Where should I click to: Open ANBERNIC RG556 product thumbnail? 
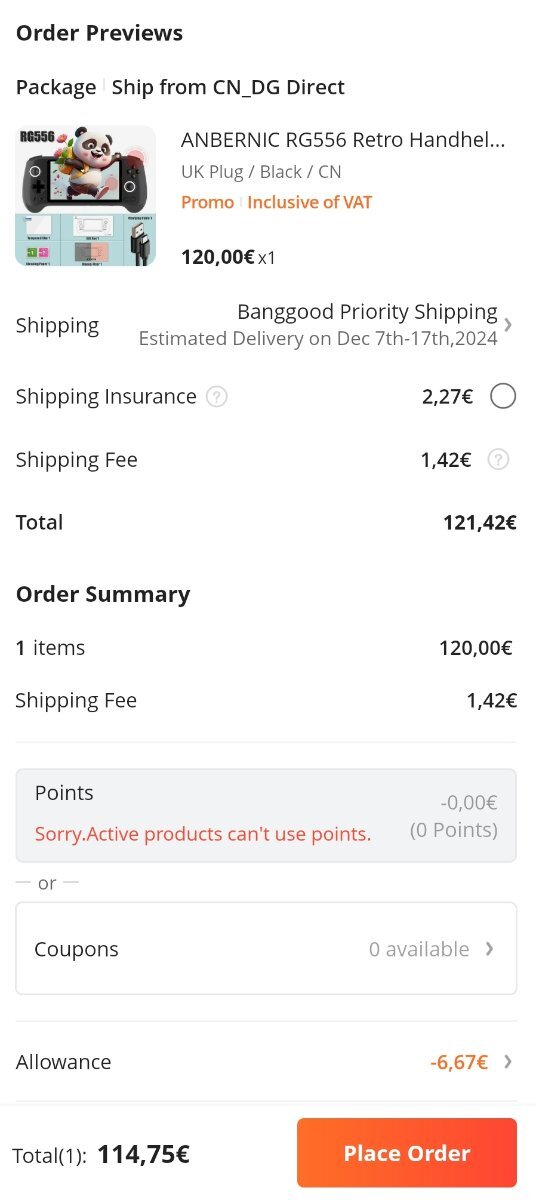(x=86, y=196)
